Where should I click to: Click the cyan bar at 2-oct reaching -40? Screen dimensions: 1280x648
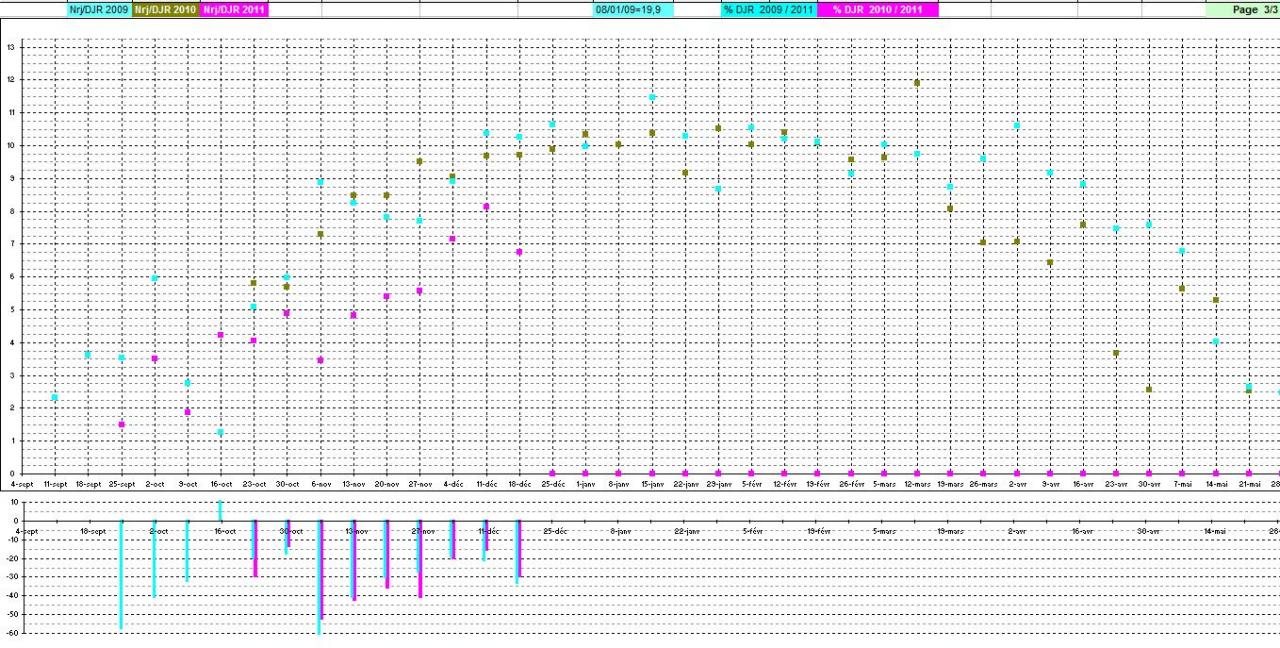tap(154, 558)
